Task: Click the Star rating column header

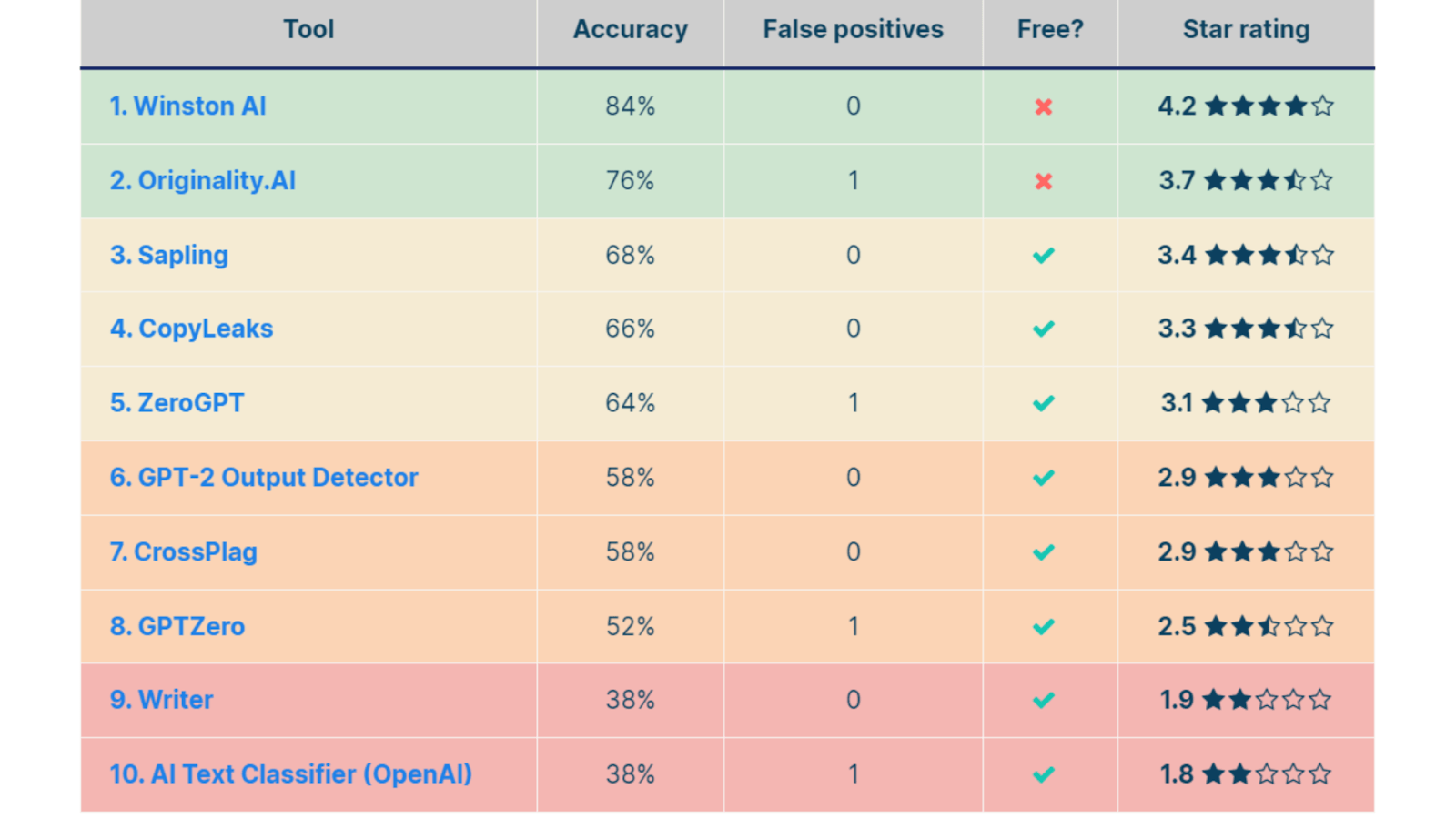Action: [x=1246, y=30]
